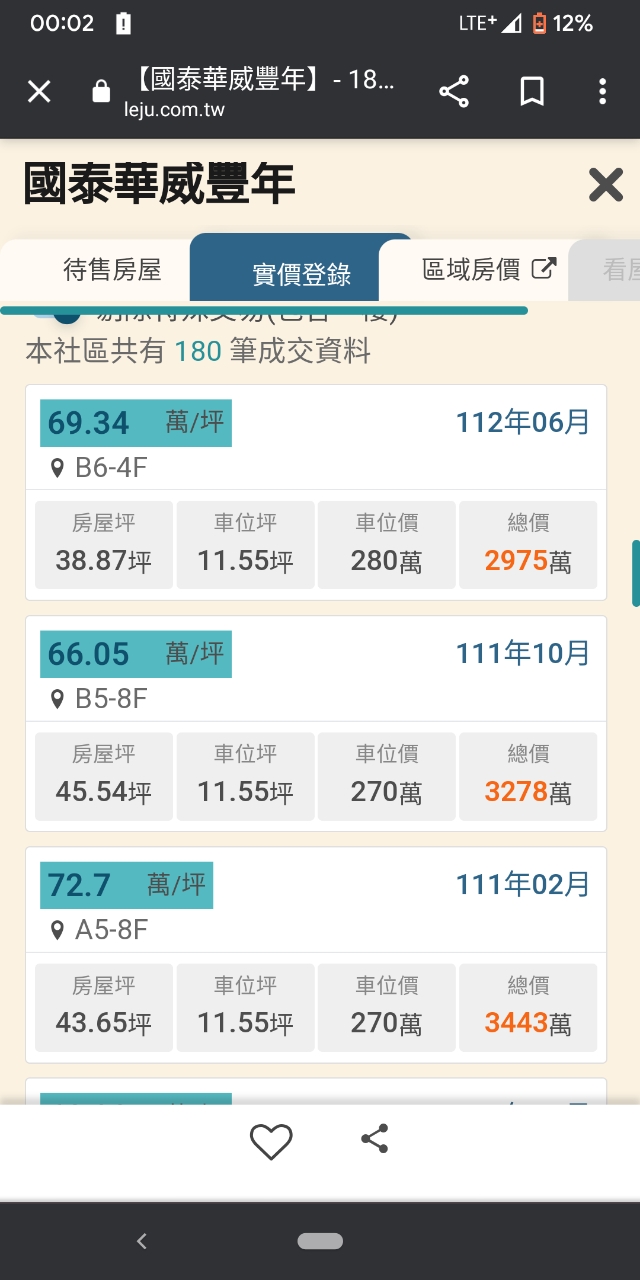Tap the heart favorite icon
Screen dimensions: 640x1280
coord(271,1141)
